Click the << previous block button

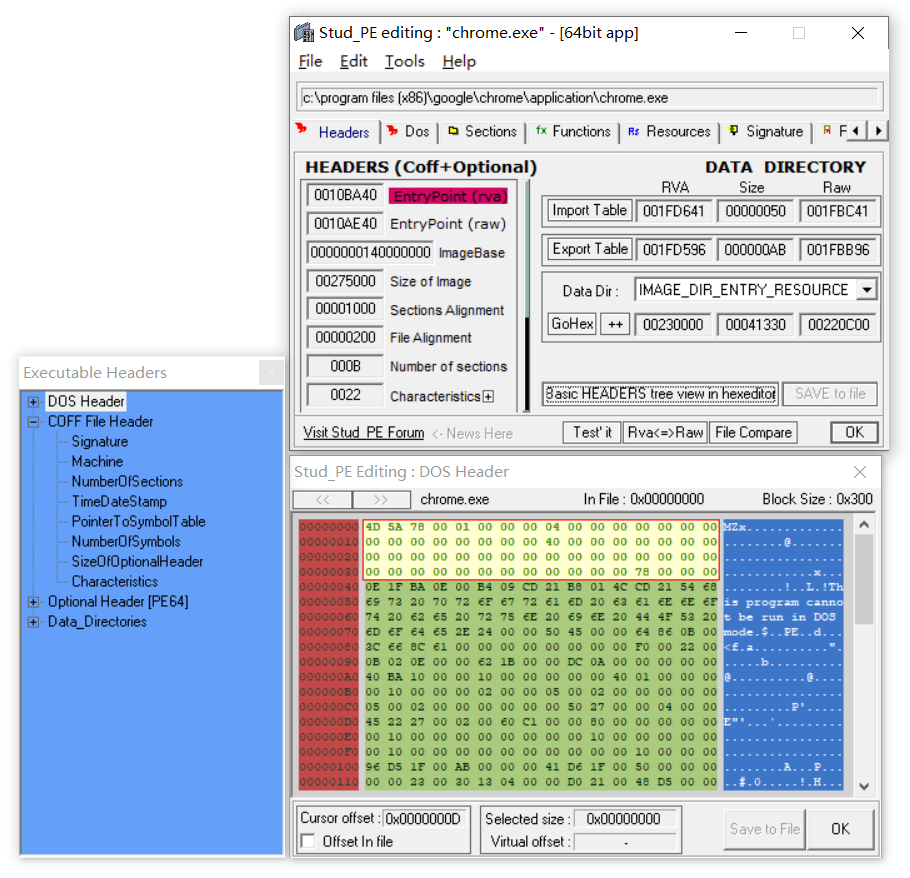(323, 500)
